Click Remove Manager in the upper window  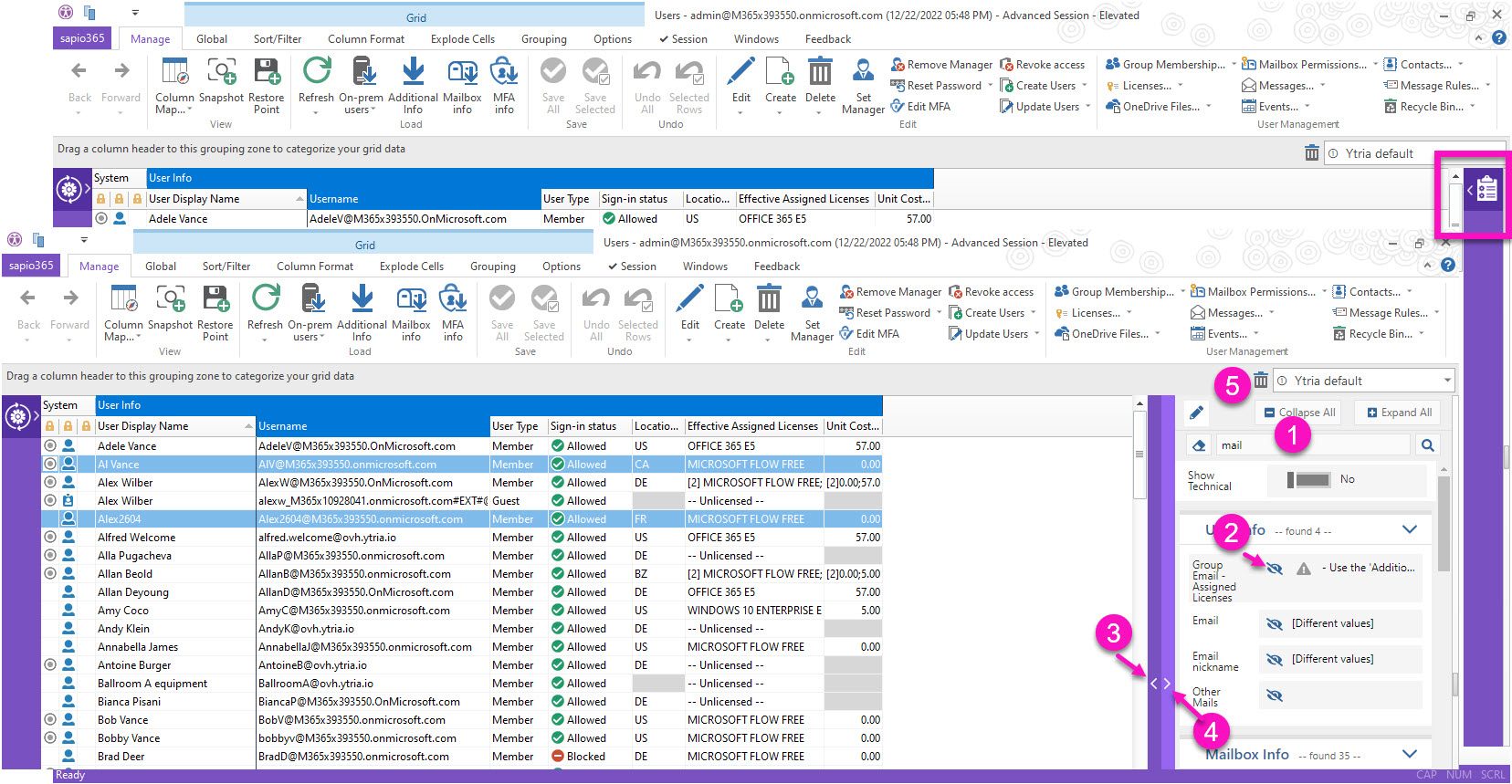pyautogui.click(x=941, y=65)
